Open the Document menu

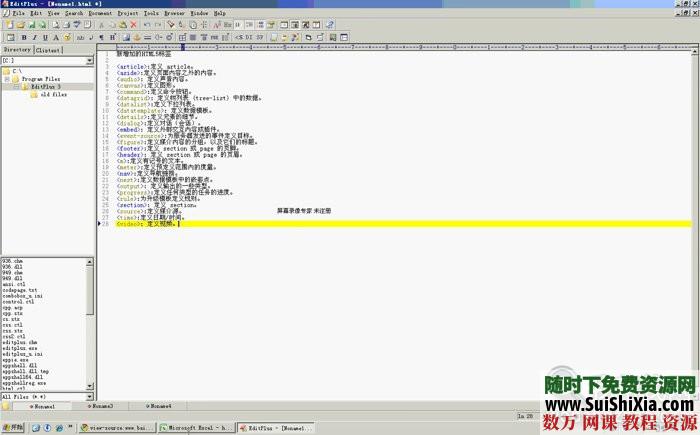point(100,13)
